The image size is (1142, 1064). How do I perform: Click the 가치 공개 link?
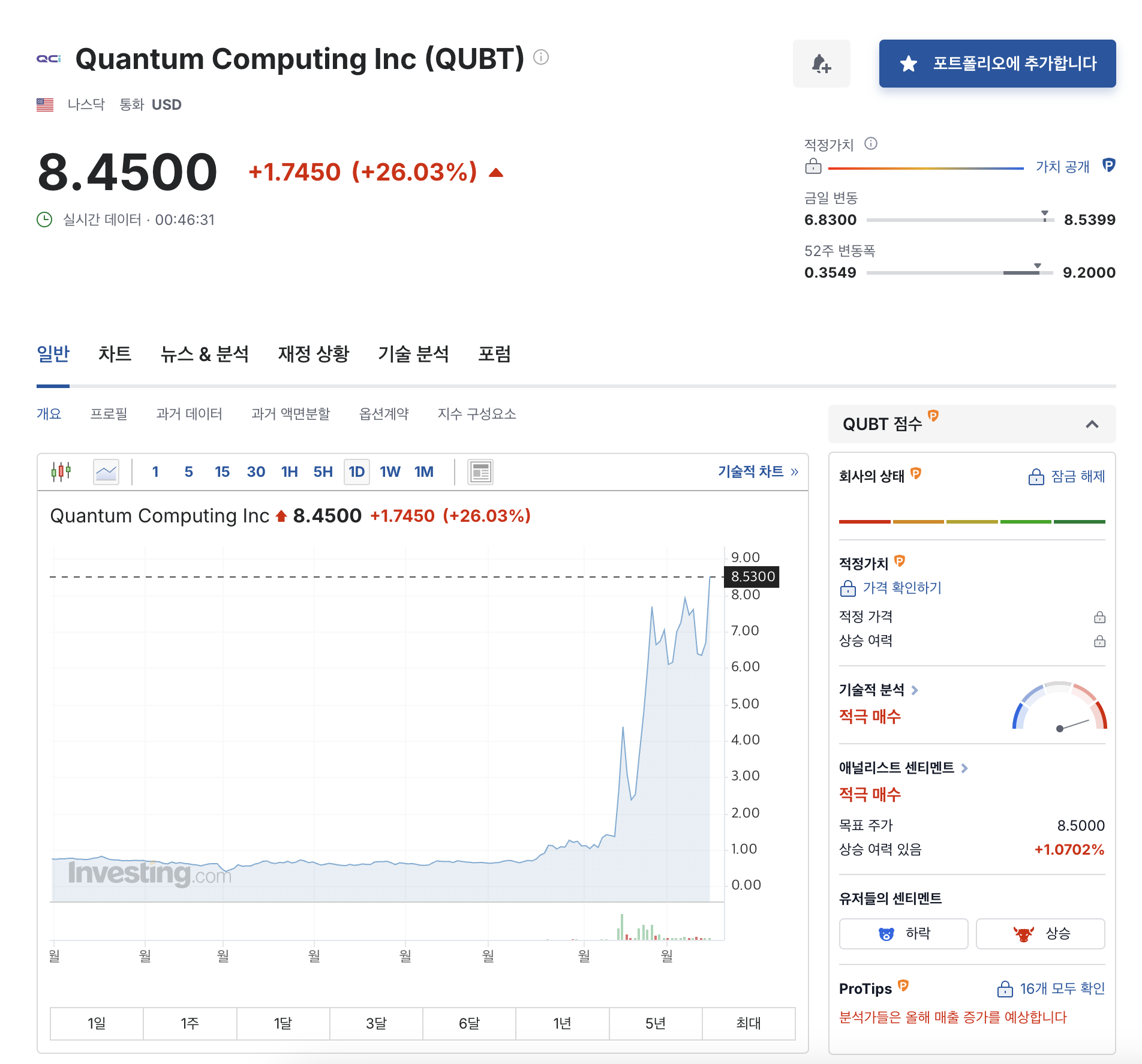pos(1062,166)
